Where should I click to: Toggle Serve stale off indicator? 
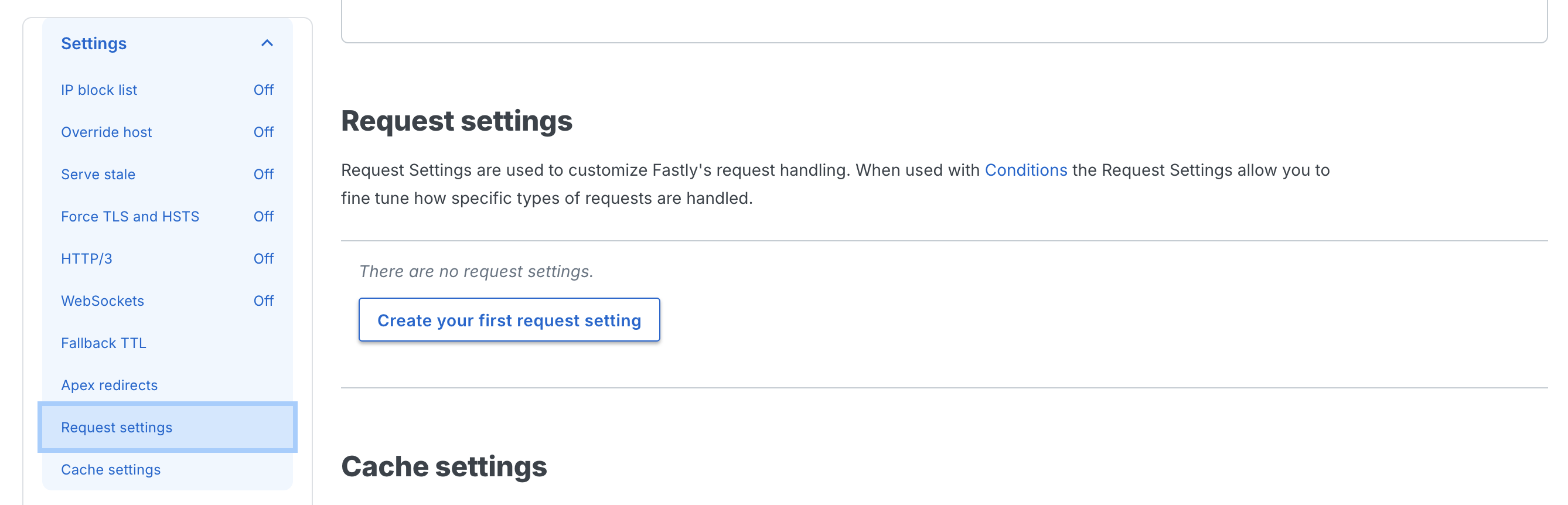coord(264,174)
